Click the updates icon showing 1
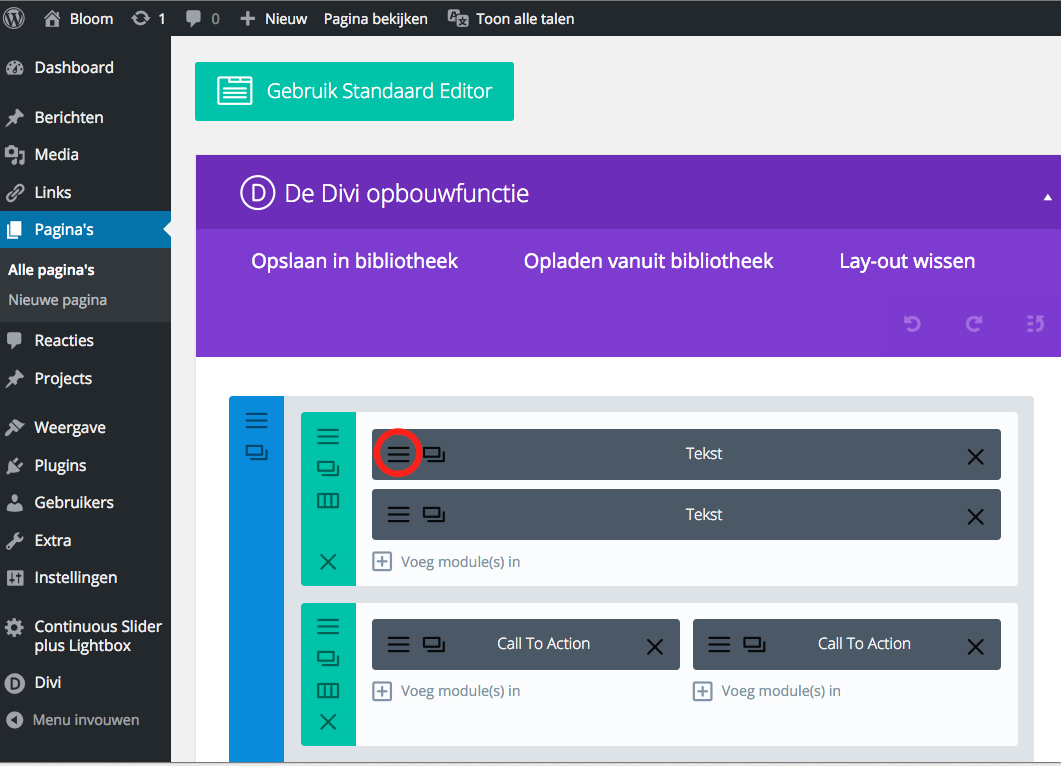Screen dimensions: 1061x766 point(148,19)
